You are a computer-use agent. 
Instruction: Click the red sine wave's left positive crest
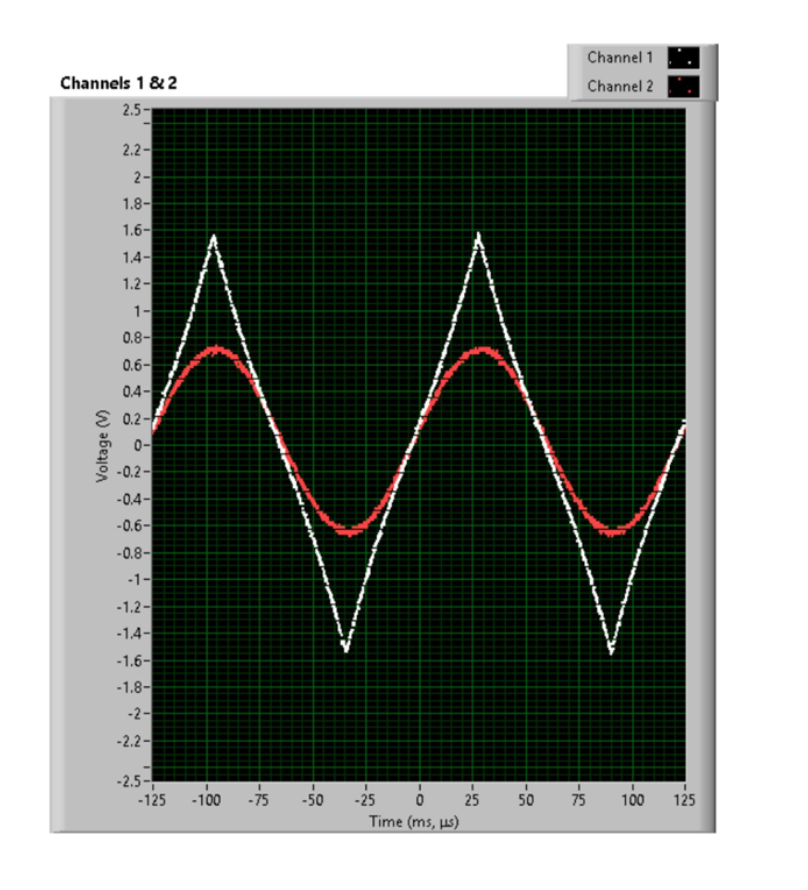215,350
